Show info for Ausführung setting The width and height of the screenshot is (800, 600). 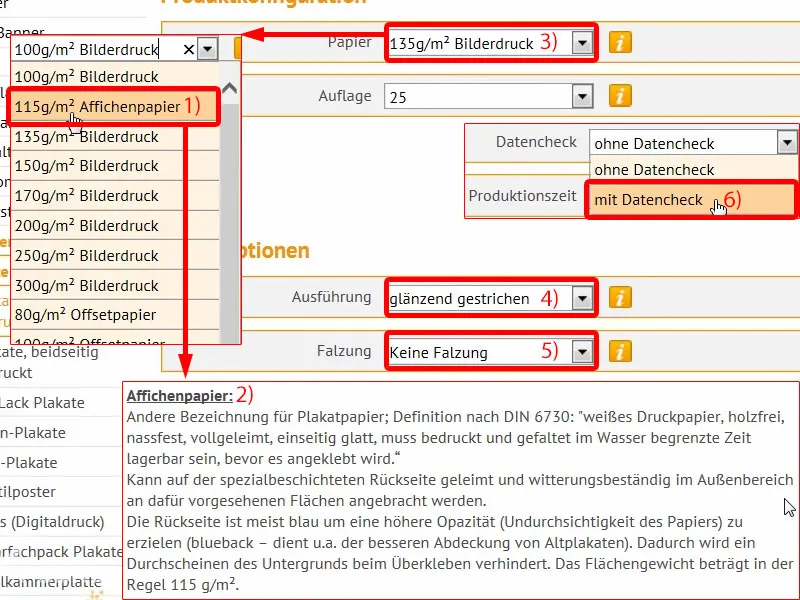(620, 297)
